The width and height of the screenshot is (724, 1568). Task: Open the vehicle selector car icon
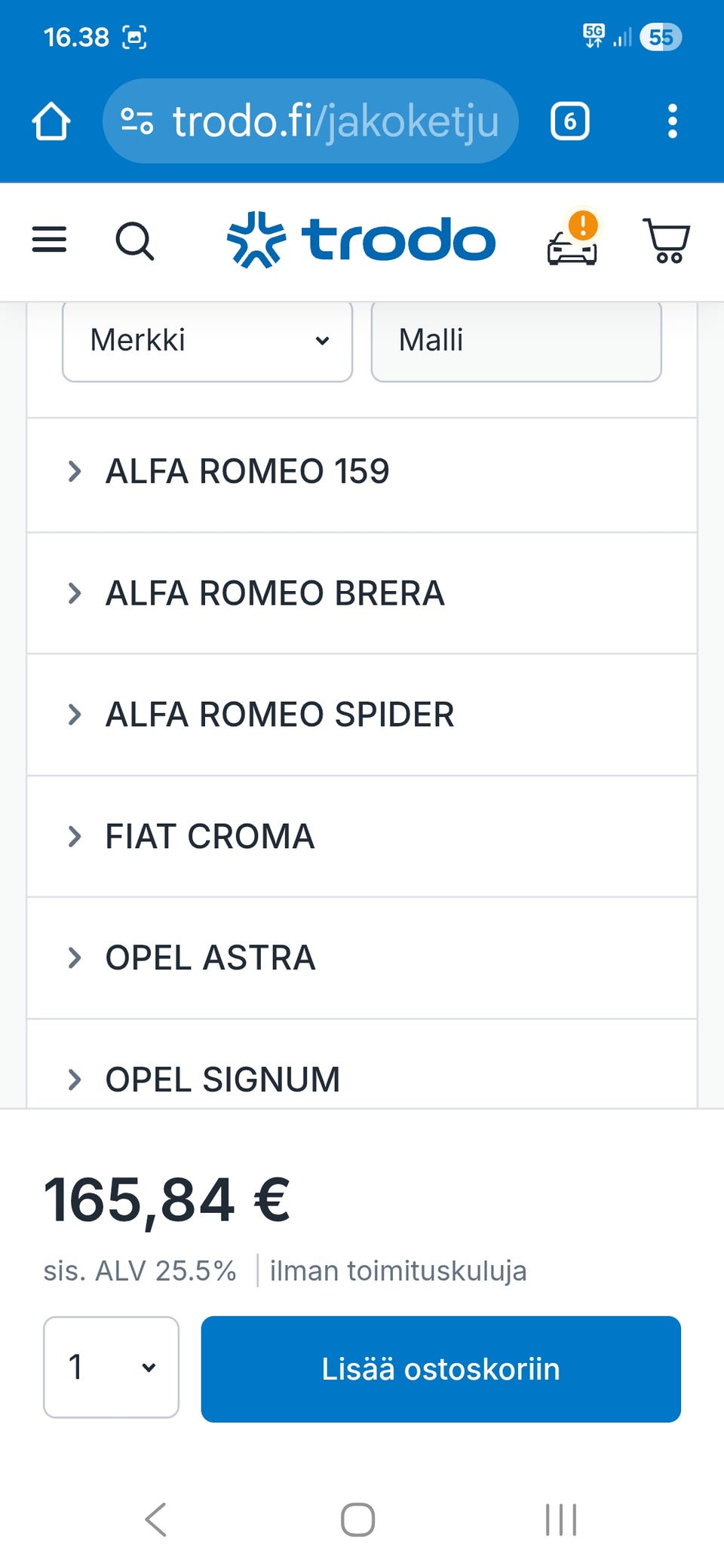tap(572, 241)
